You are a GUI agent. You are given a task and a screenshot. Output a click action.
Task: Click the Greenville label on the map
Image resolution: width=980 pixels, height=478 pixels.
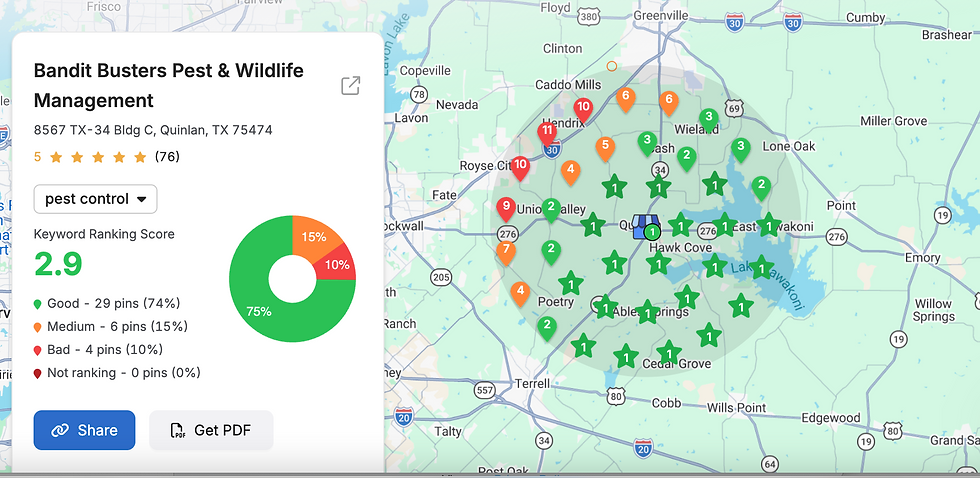coord(660,15)
